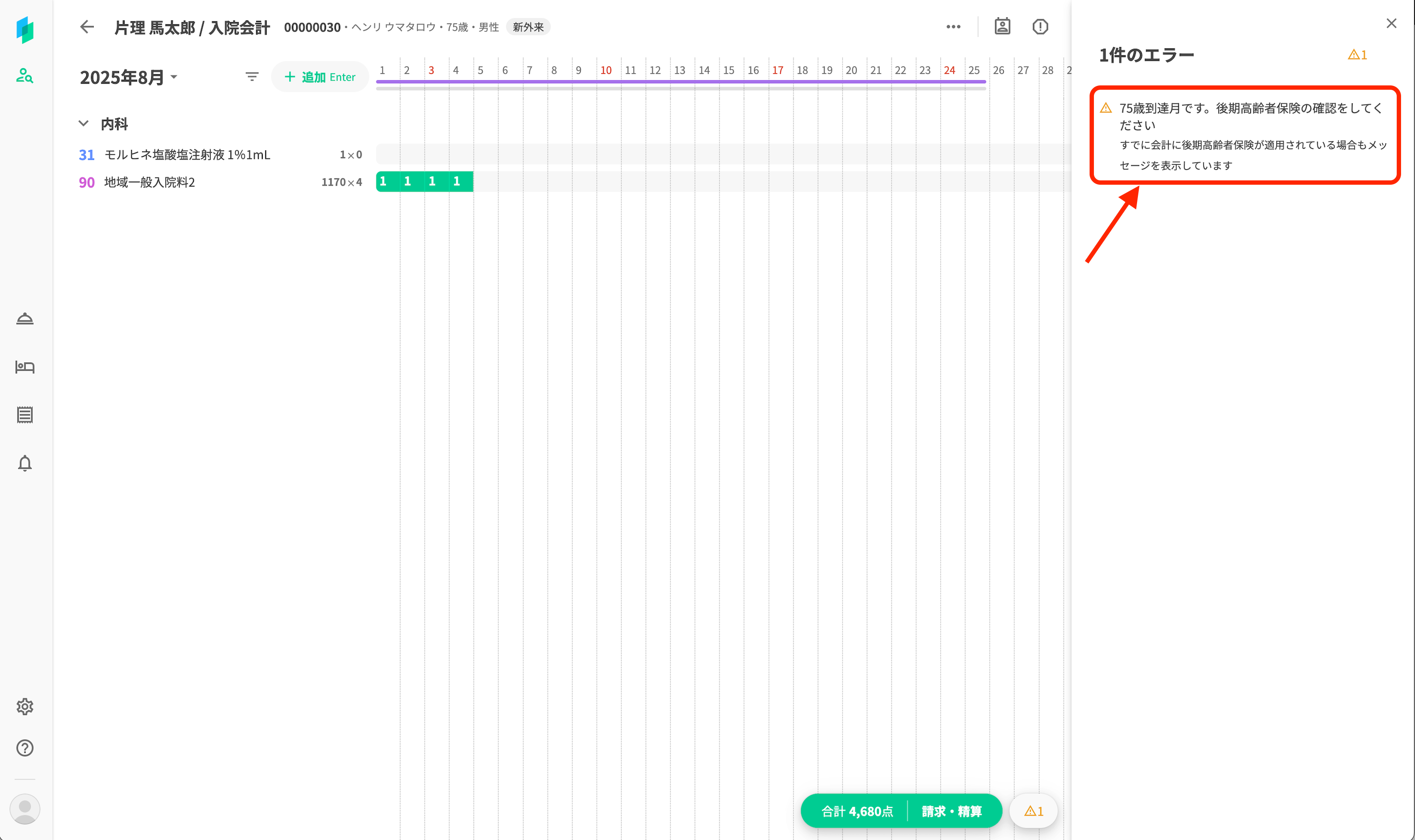The height and width of the screenshot is (840, 1415).
Task: Click the back arrow next to patient name
Action: pyautogui.click(x=87, y=27)
